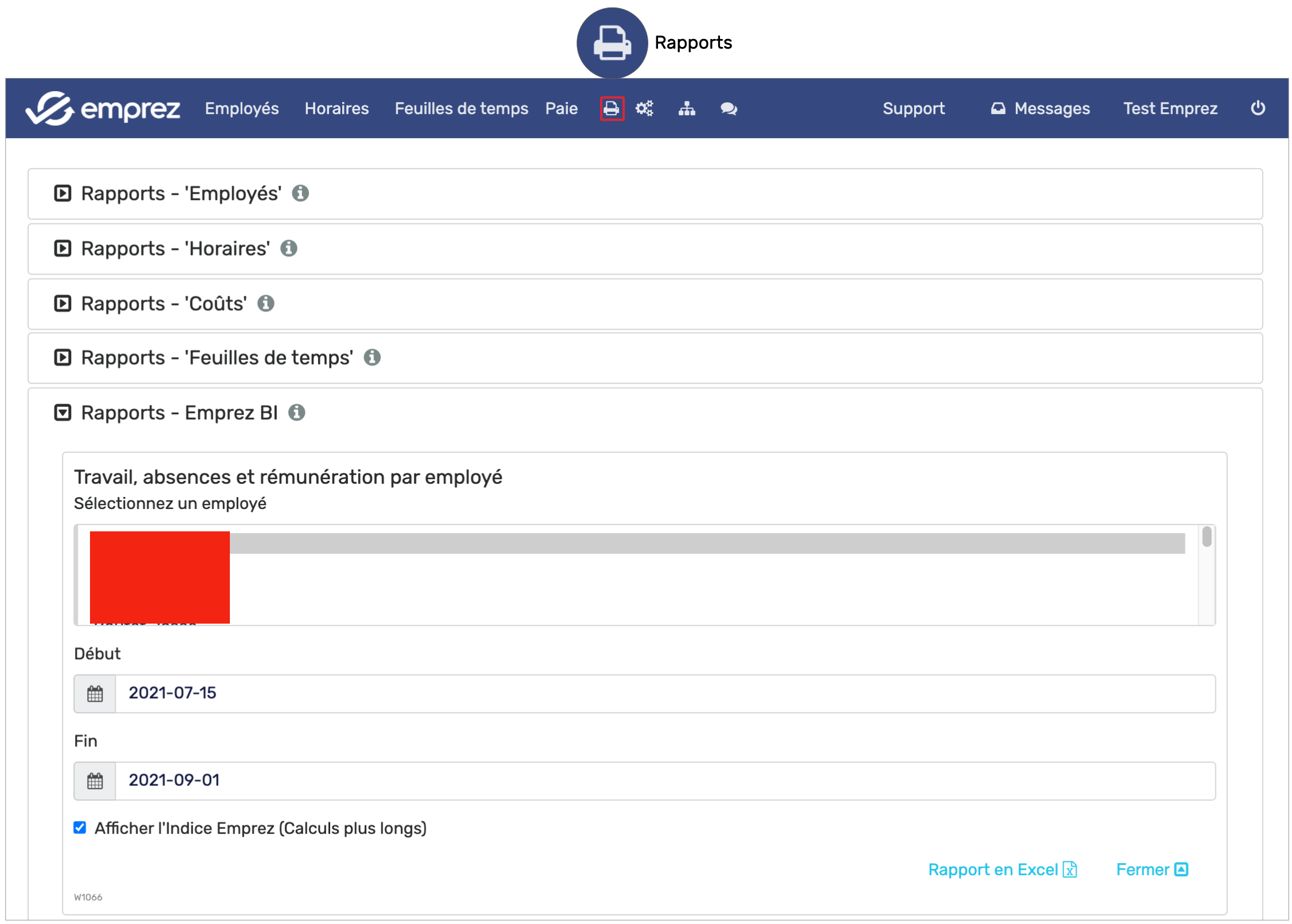The height and width of the screenshot is (924, 1292).
Task: Click info icon beside Rapports - 'Employés'
Action: click(x=300, y=194)
